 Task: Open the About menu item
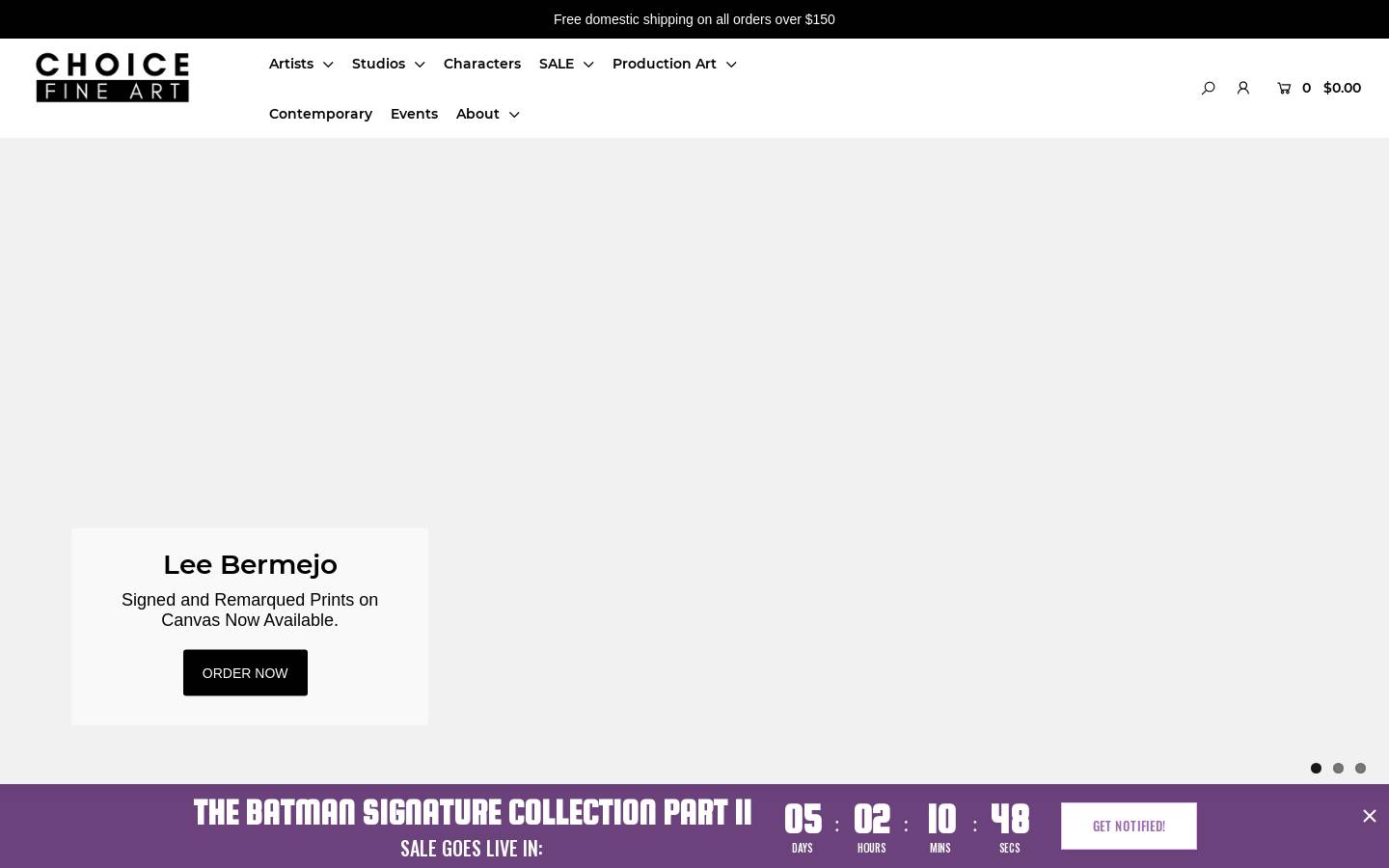[x=477, y=114]
